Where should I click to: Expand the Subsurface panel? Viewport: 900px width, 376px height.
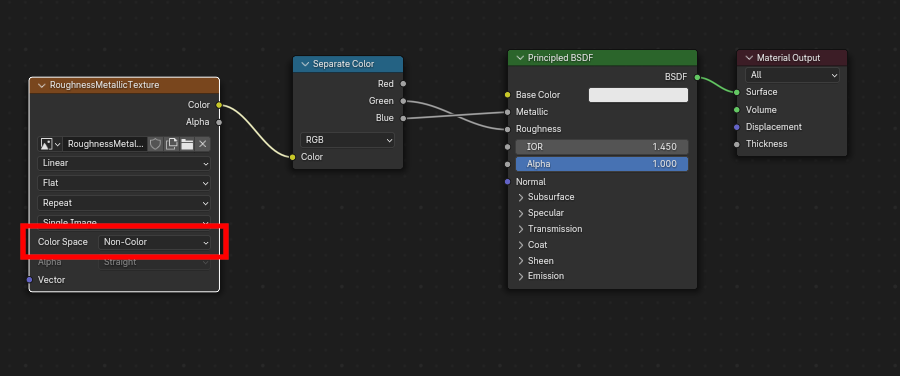click(x=546, y=197)
